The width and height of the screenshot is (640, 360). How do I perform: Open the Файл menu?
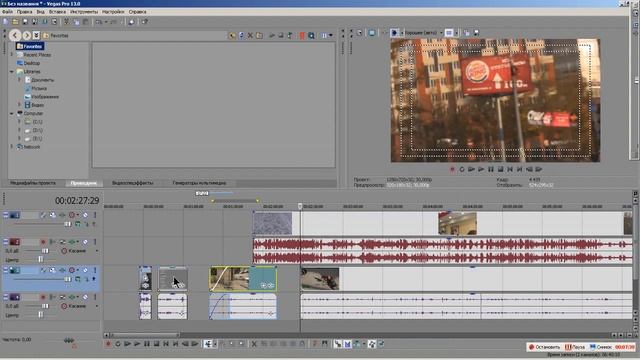click(7, 12)
